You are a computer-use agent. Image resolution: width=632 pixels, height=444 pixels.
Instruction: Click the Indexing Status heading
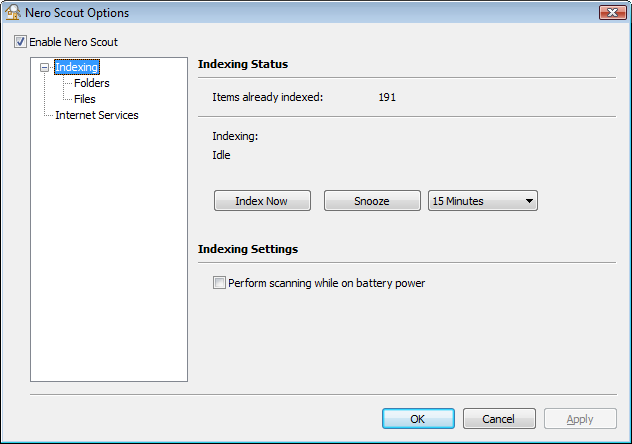point(243,64)
